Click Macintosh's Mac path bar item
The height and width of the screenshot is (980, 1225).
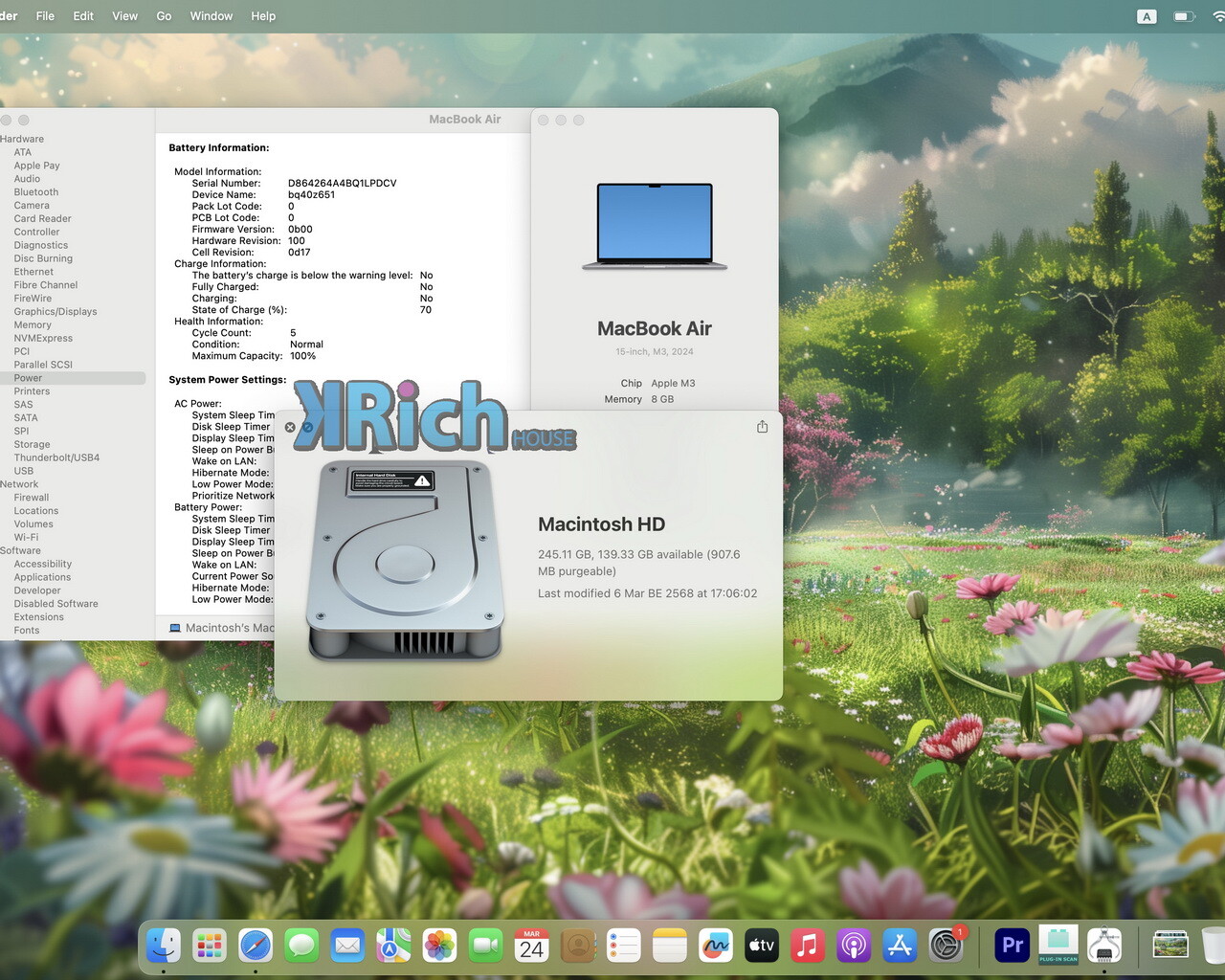click(x=222, y=628)
